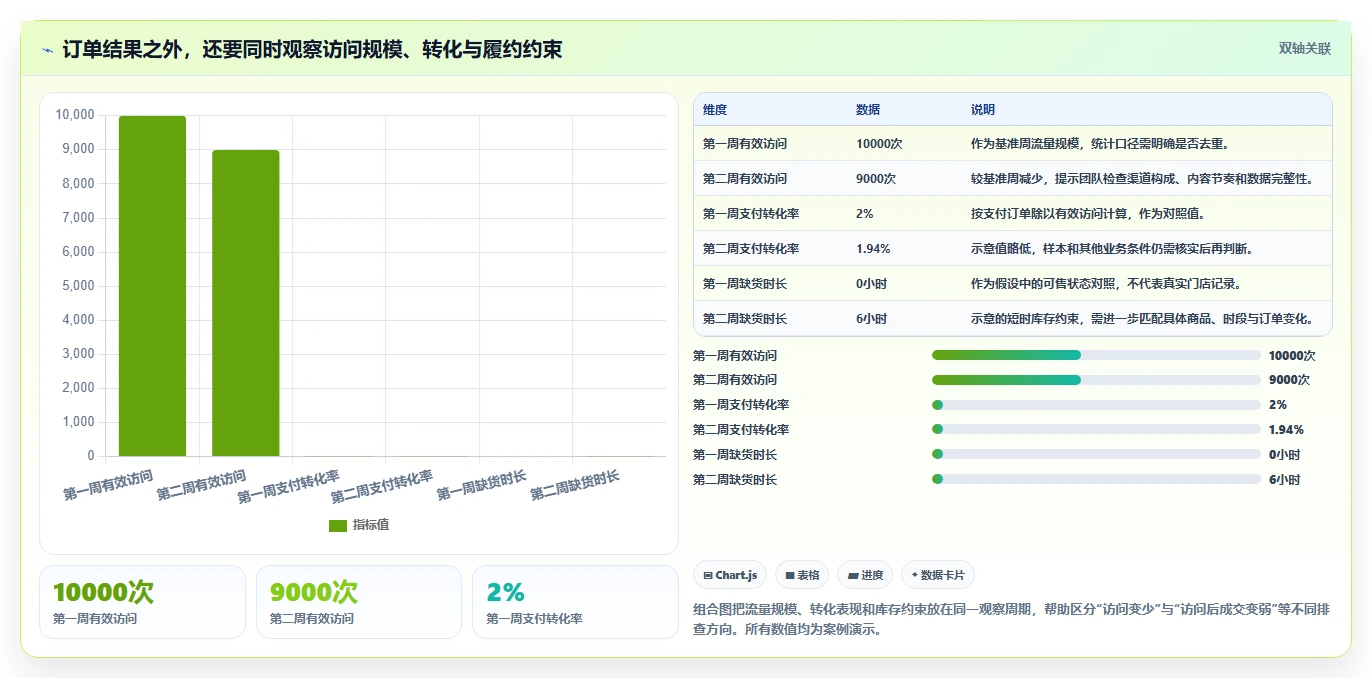Click the 2% cell in the table
The width and height of the screenshot is (1372, 678).
pos(865,214)
